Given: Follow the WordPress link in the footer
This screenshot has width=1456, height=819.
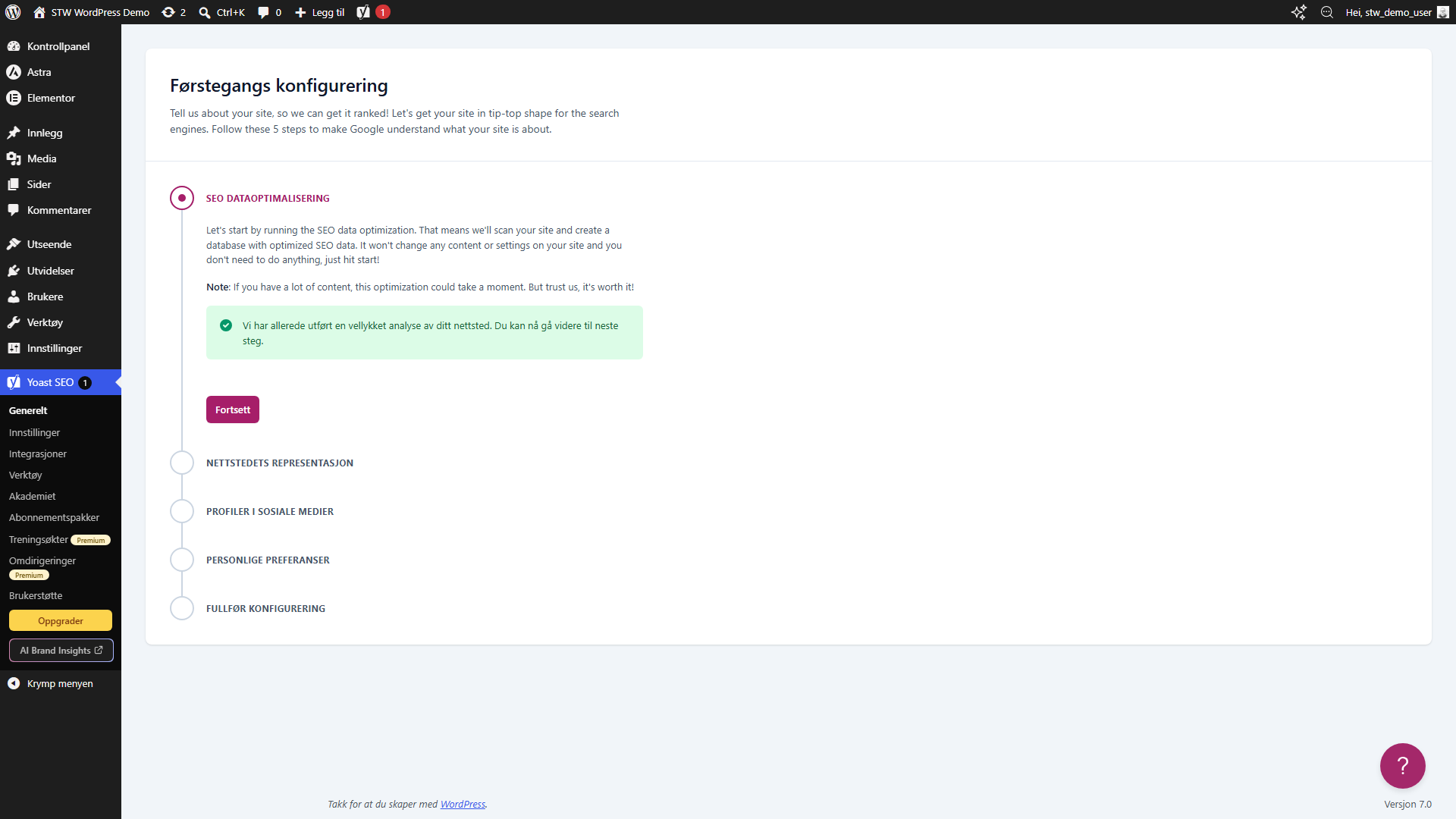Looking at the screenshot, I should click(463, 804).
